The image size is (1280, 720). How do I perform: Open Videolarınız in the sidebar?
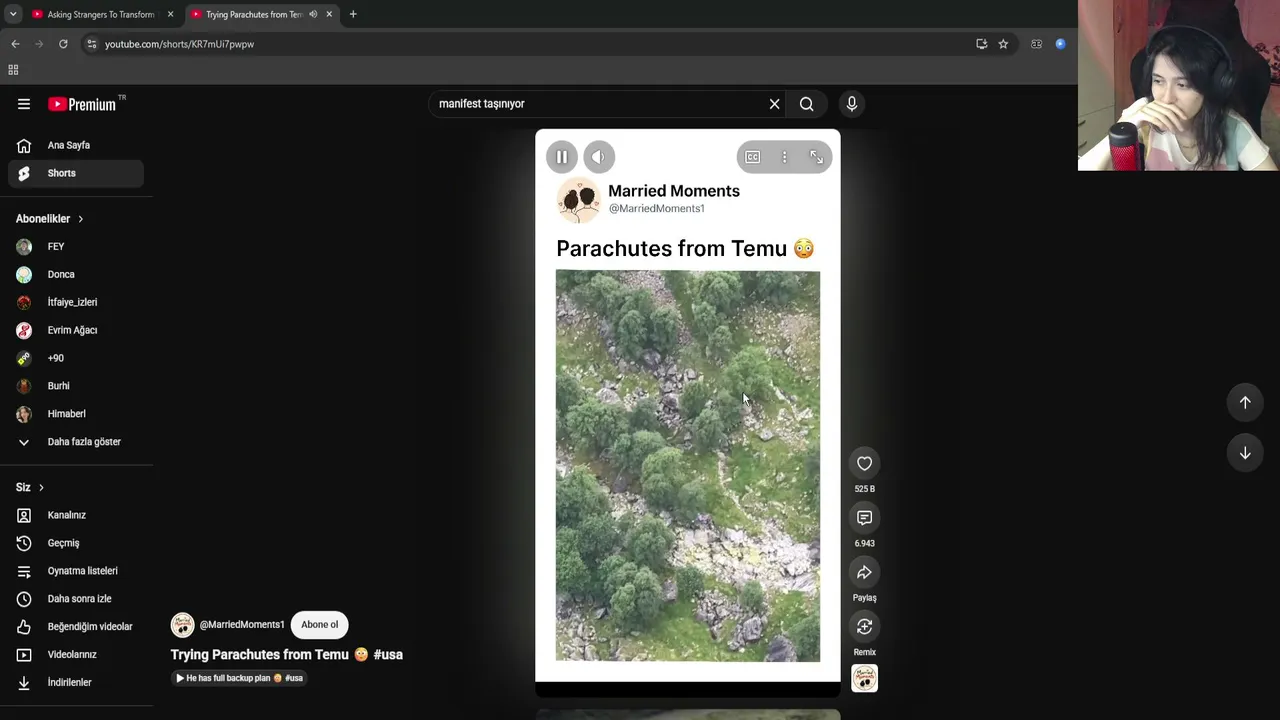click(x=76, y=655)
